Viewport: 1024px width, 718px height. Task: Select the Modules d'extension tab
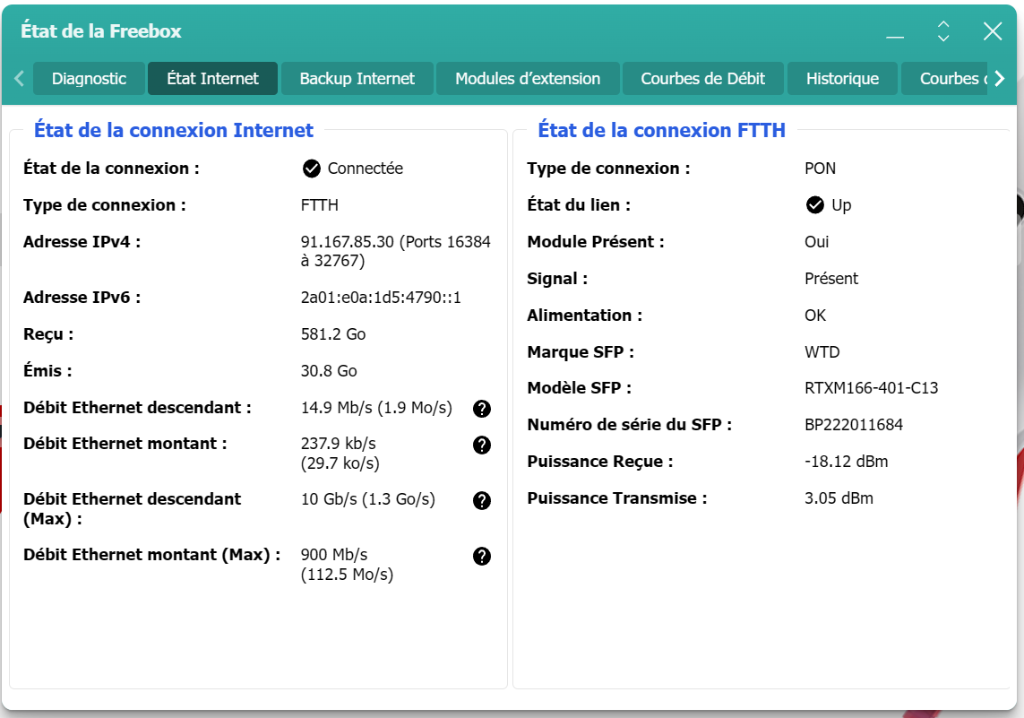527,77
